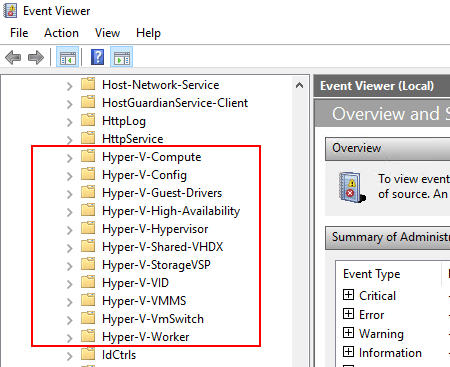This screenshot has width=450, height=367.
Task: Expand the IdCtrls tree node
Action: point(69,356)
